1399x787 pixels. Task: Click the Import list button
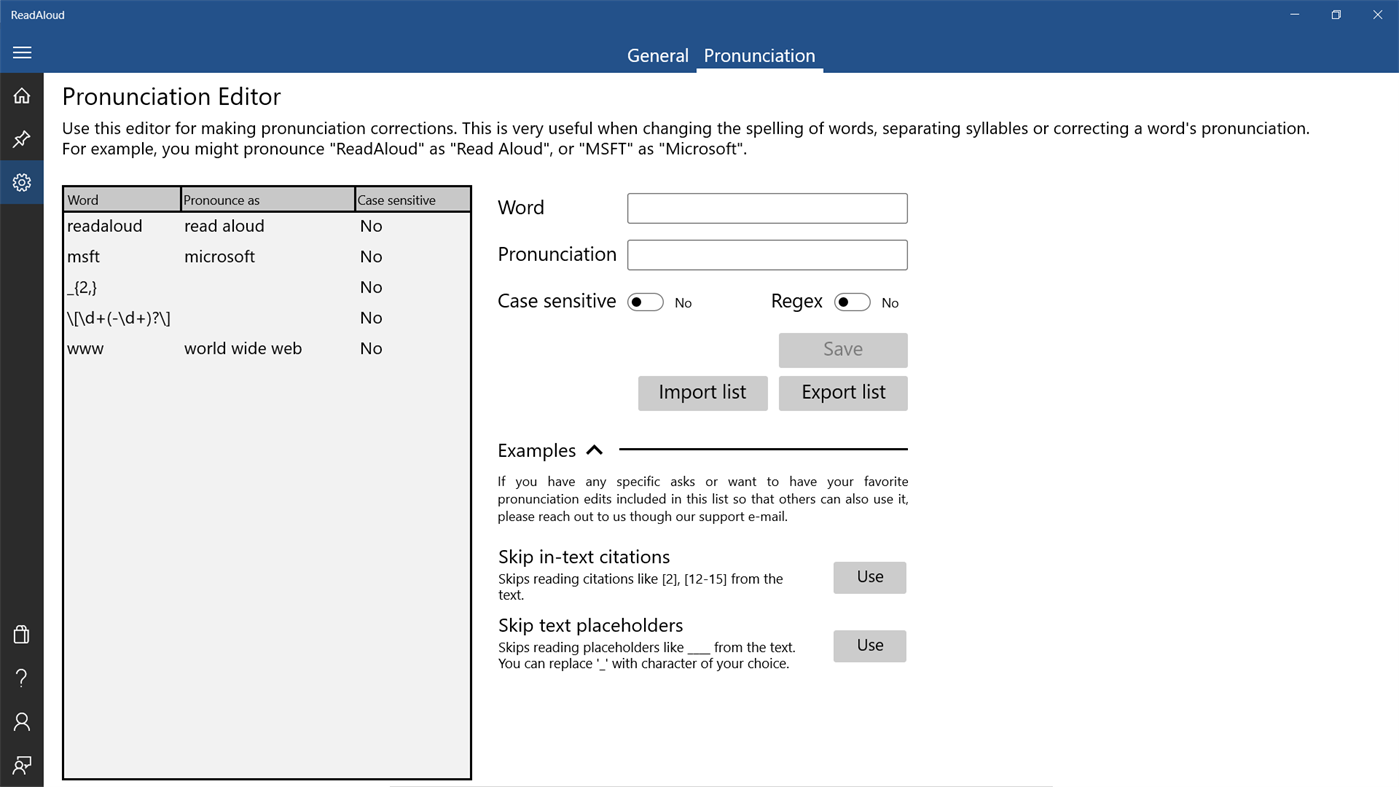(x=702, y=393)
